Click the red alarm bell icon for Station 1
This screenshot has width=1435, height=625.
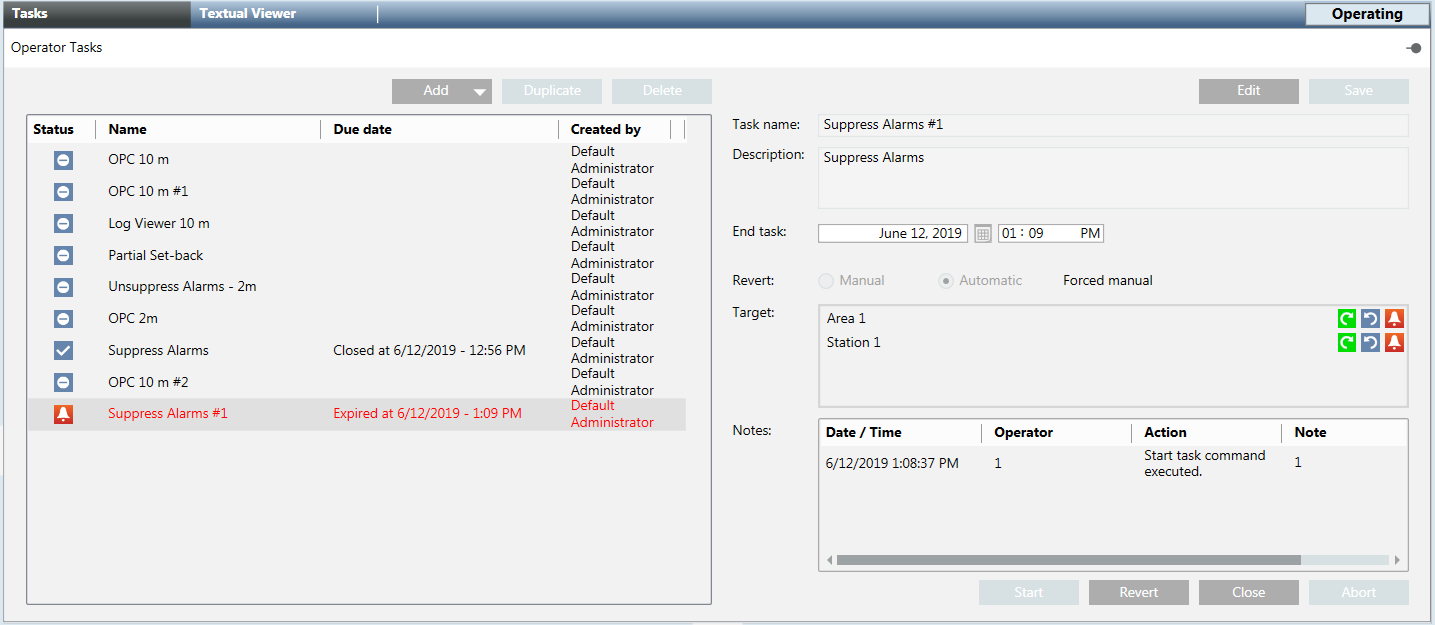tap(1394, 343)
